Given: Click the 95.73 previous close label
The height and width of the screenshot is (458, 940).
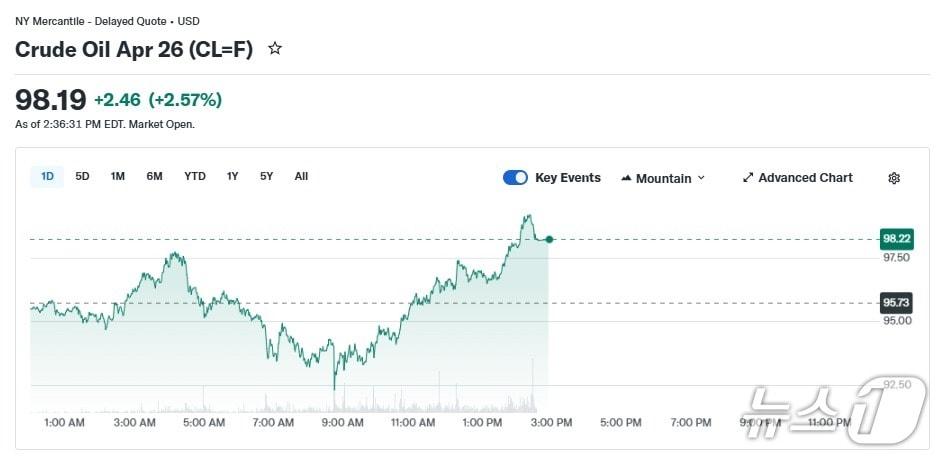Looking at the screenshot, I should click(x=895, y=302).
